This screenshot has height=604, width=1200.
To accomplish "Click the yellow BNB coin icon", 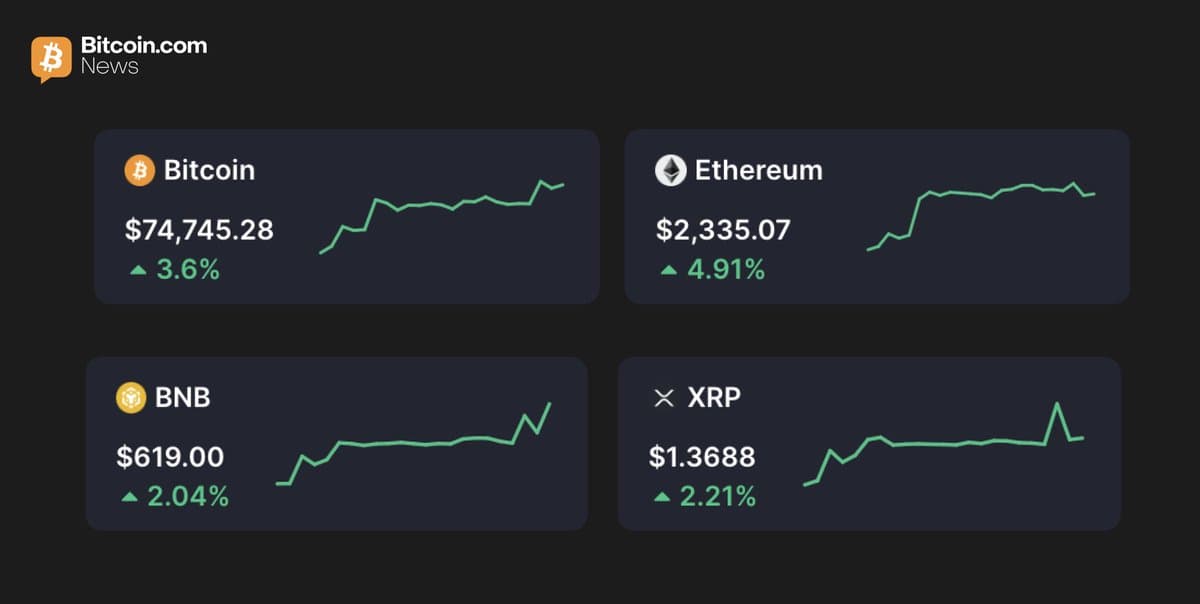I will pyautogui.click(x=132, y=398).
